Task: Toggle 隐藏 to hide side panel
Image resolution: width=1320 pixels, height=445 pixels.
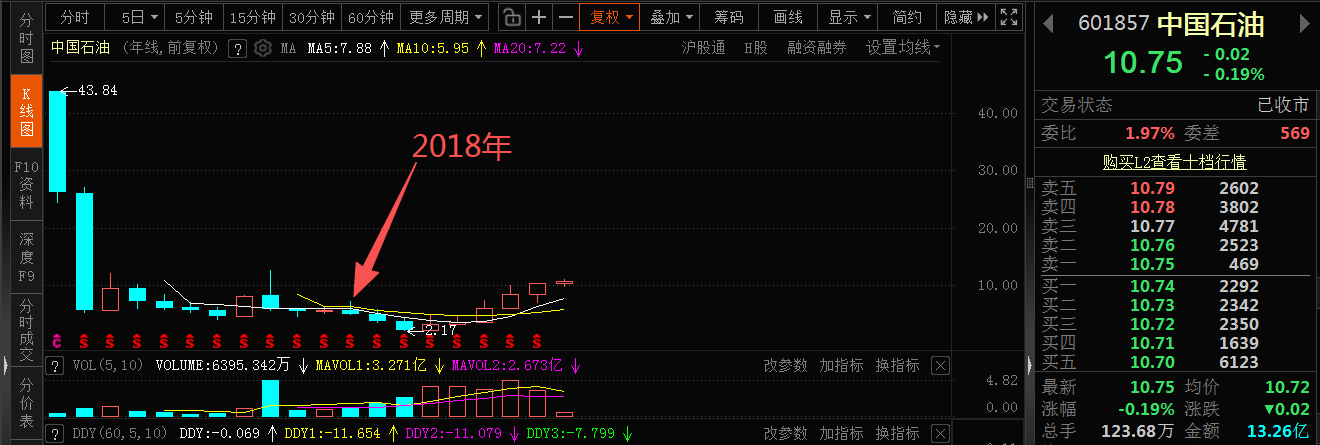Action: pyautogui.click(x=965, y=17)
